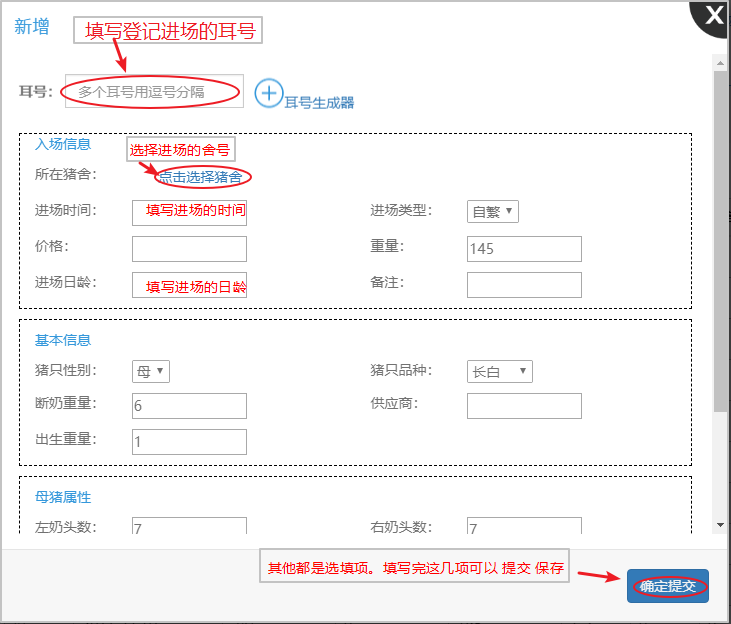
Task: Focus the 备注 text field
Action: 524,285
